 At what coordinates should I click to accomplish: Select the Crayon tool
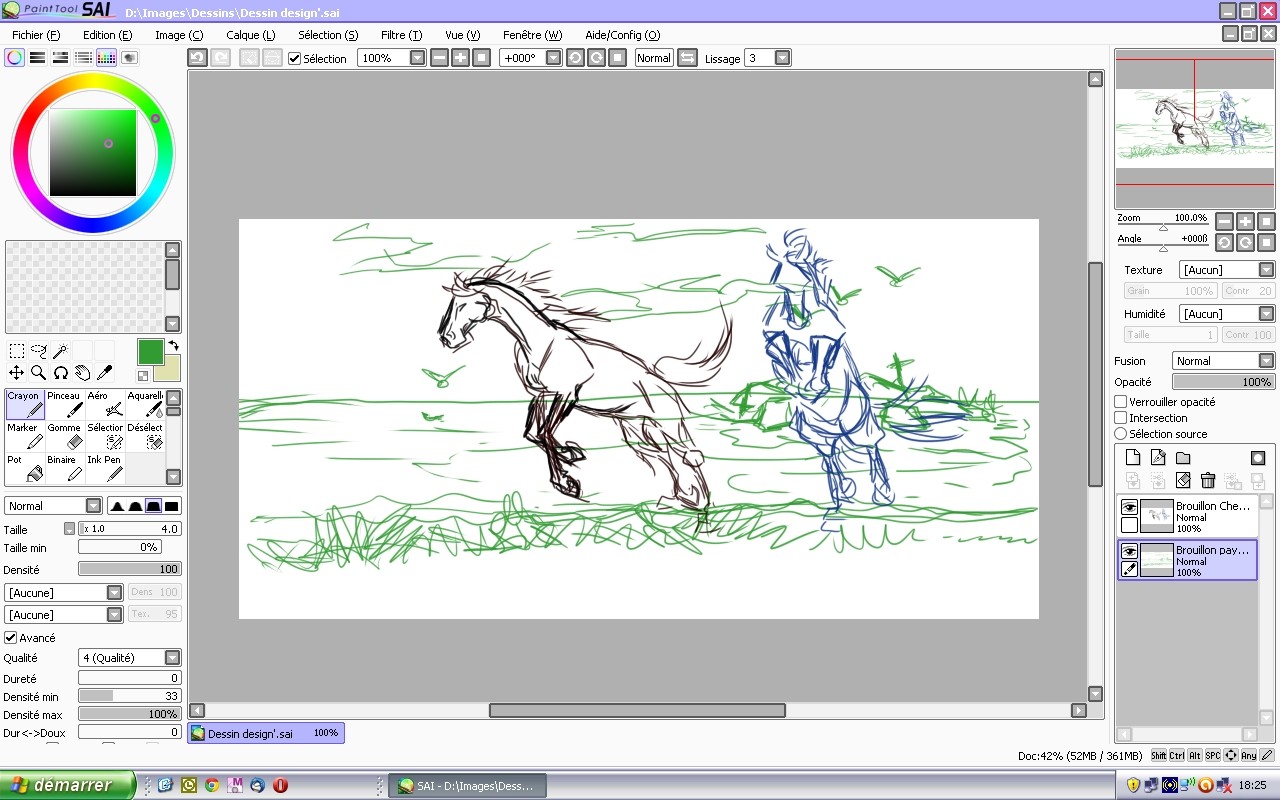(x=25, y=404)
